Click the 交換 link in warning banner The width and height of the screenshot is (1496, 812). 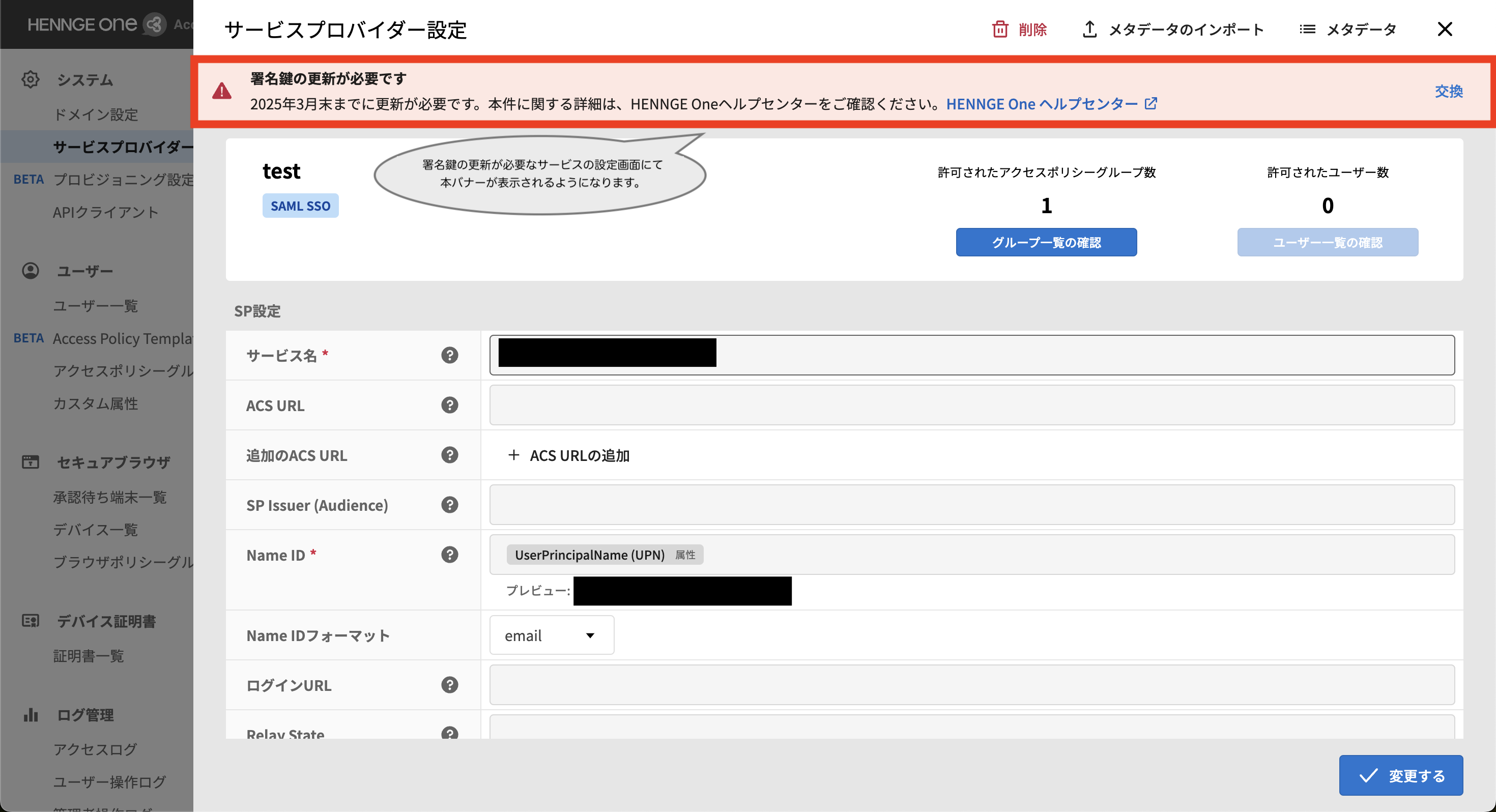point(1448,91)
